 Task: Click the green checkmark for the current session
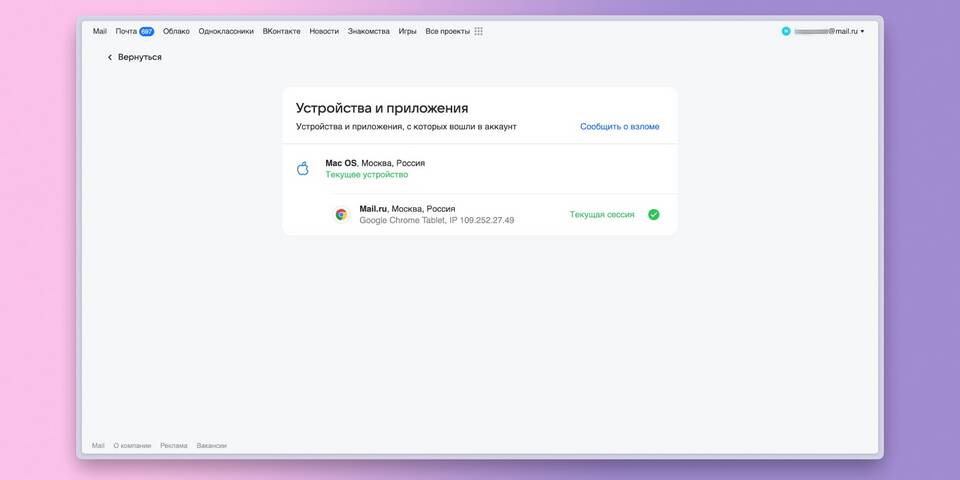click(654, 214)
